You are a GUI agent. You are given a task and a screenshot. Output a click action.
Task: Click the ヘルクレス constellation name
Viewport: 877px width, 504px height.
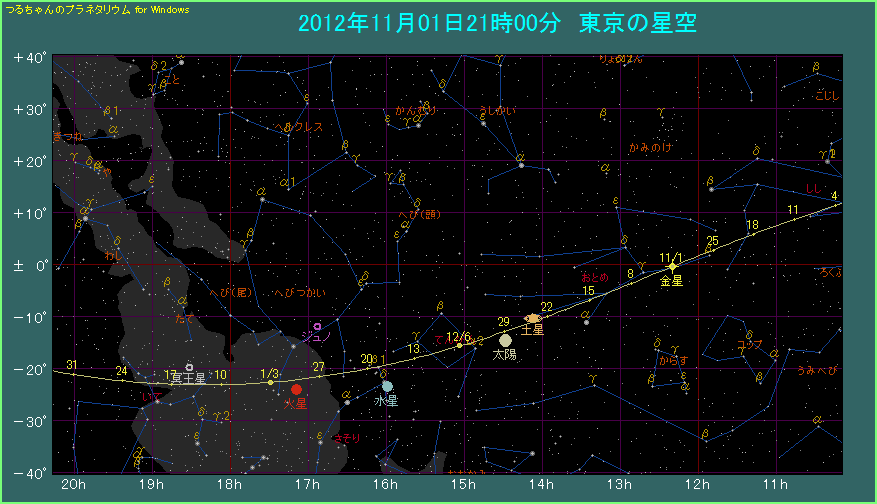point(298,128)
